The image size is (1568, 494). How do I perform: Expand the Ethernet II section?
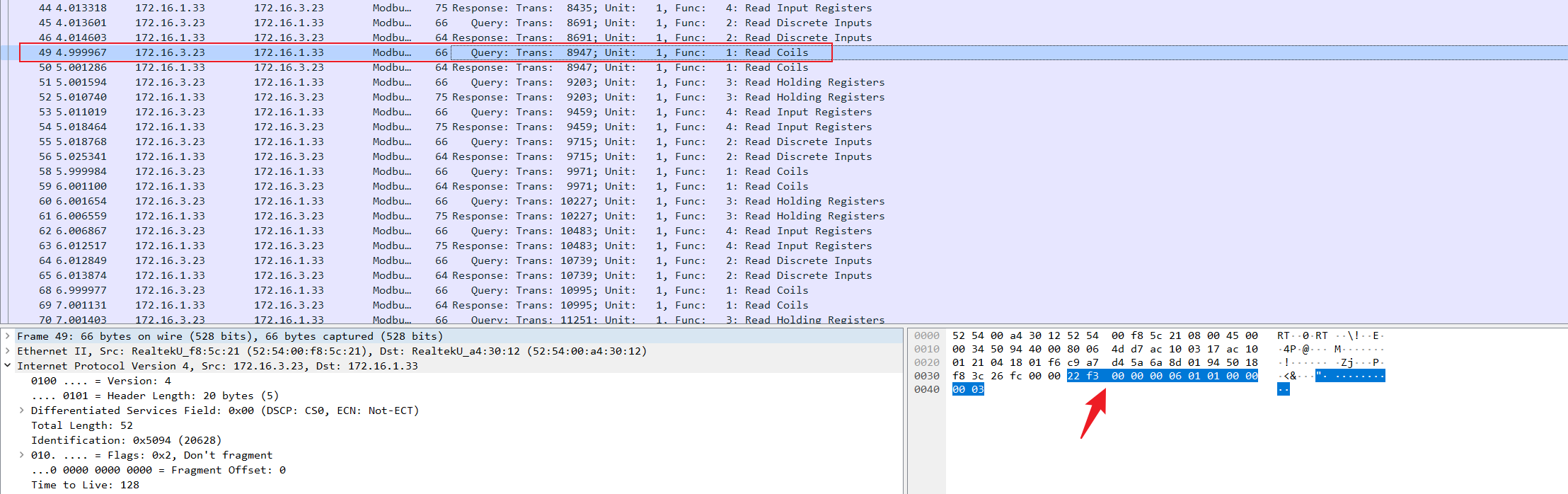[8, 351]
